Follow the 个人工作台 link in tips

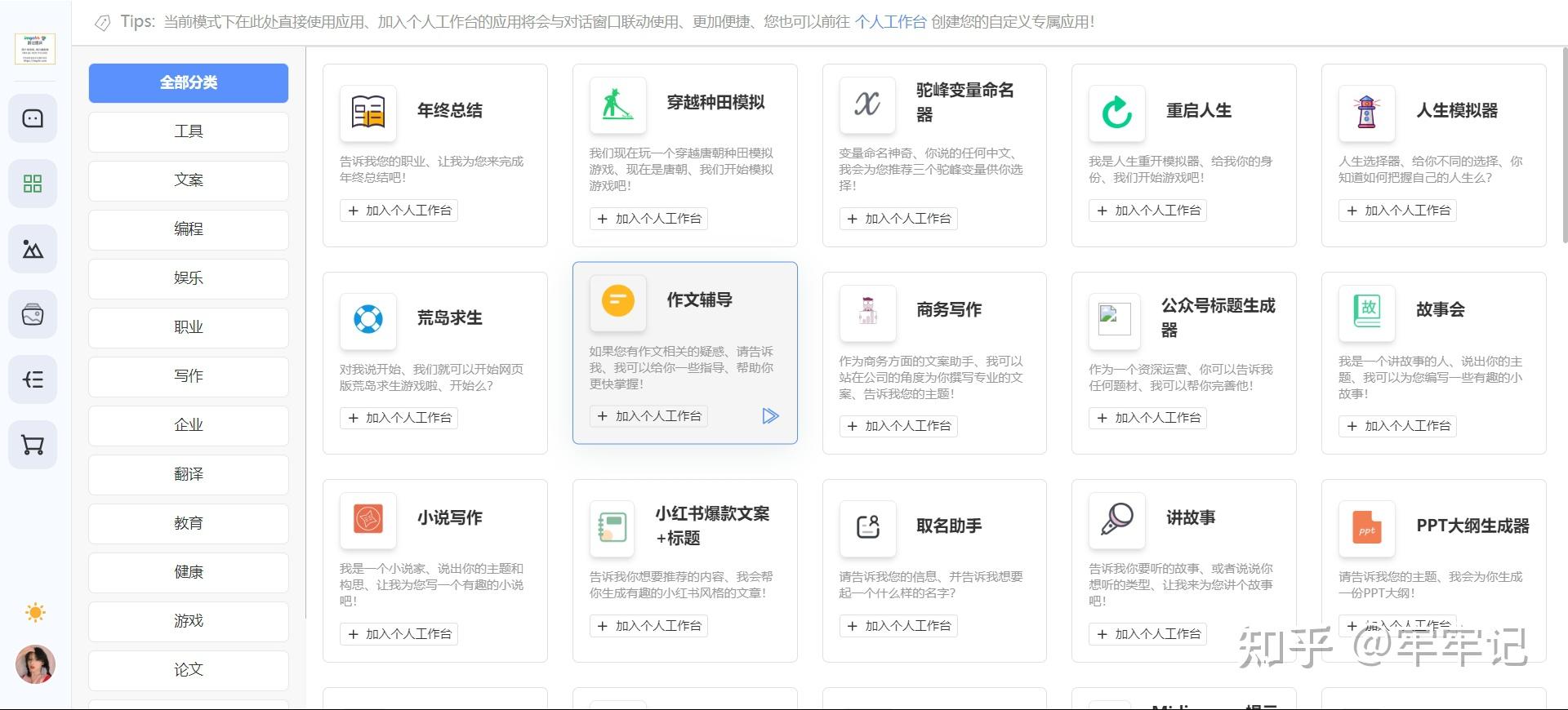(890, 22)
